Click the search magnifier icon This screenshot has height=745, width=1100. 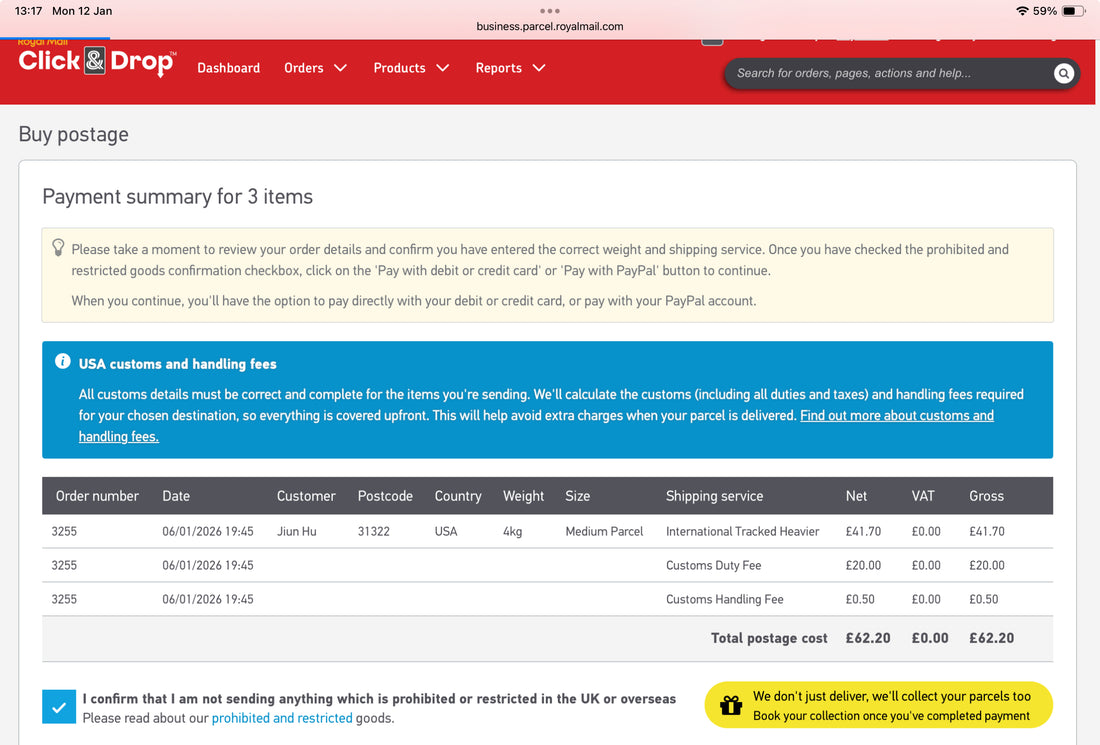tap(1063, 73)
